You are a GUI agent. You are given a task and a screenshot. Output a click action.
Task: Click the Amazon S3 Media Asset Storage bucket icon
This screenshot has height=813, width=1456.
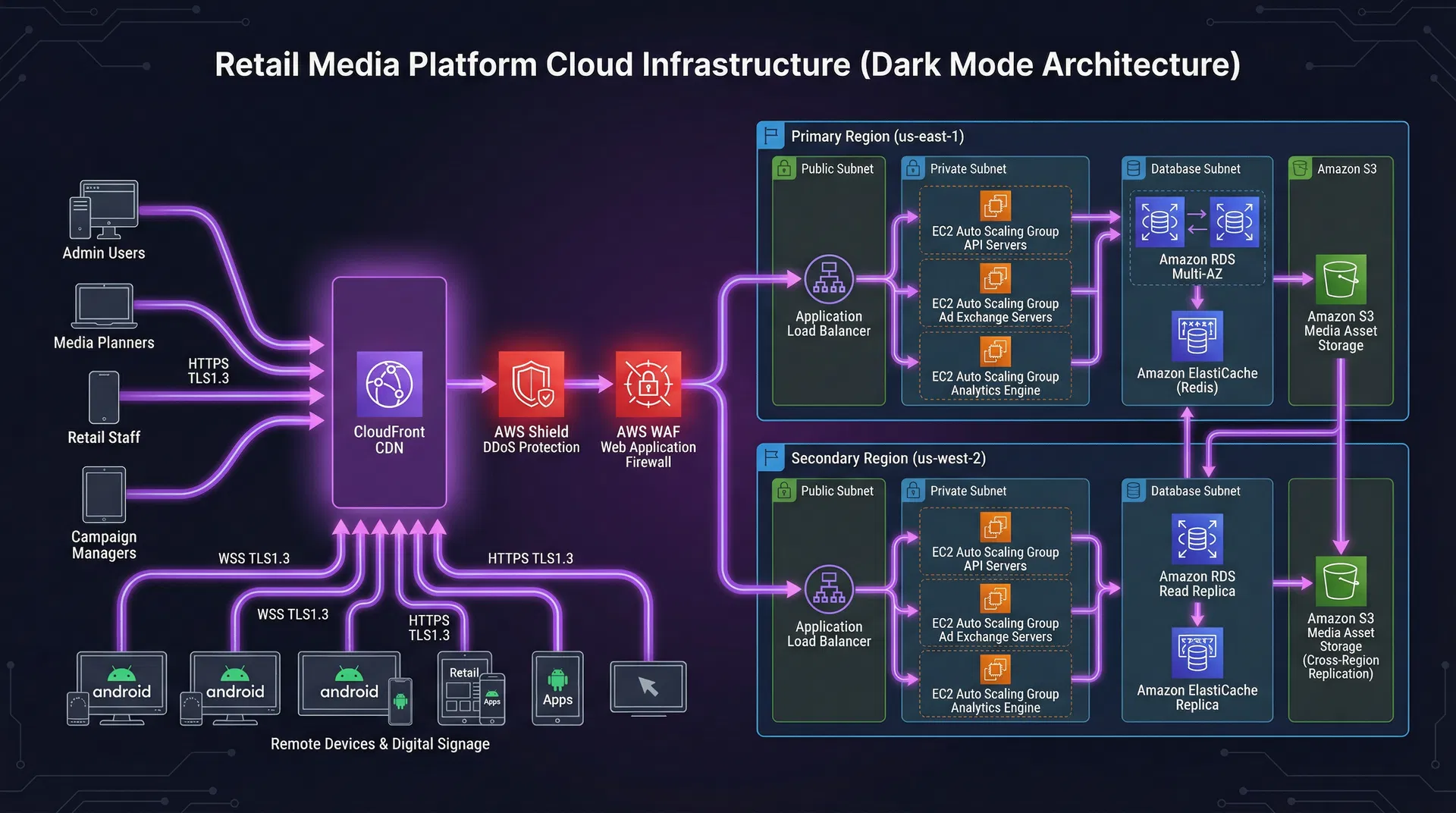[1340, 279]
